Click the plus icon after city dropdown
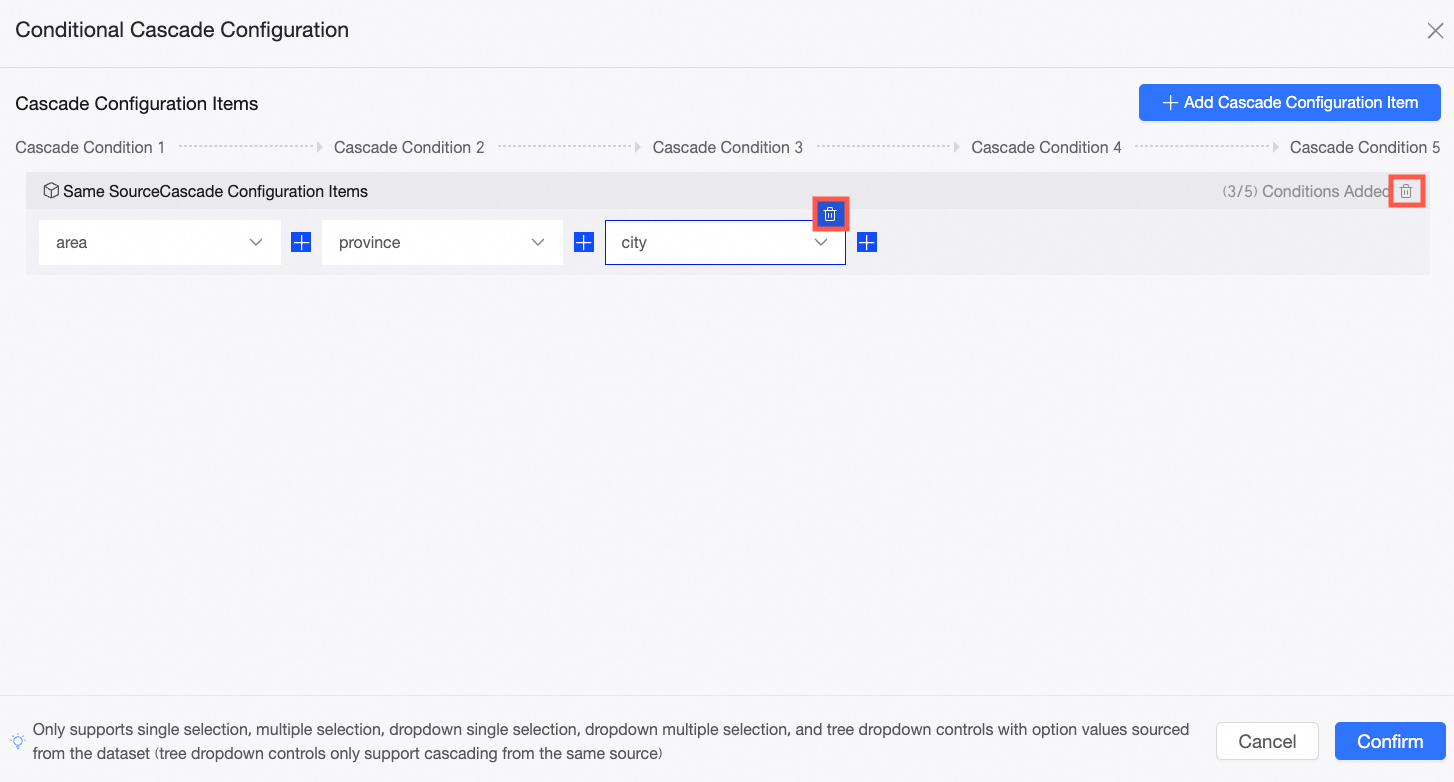Screen dimensions: 1454x782 [x=867, y=242]
